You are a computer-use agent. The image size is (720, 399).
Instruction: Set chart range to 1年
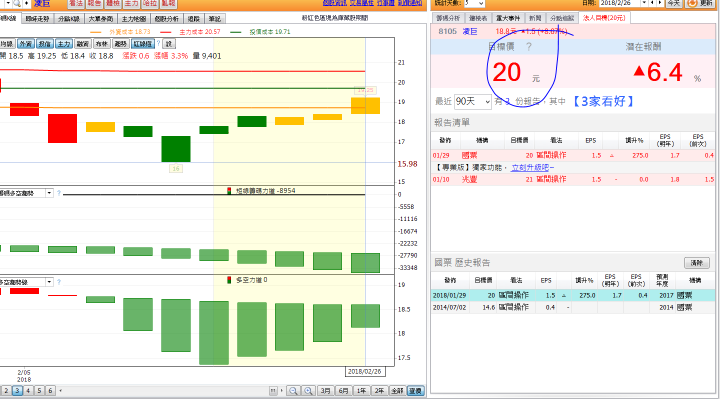(x=362, y=391)
